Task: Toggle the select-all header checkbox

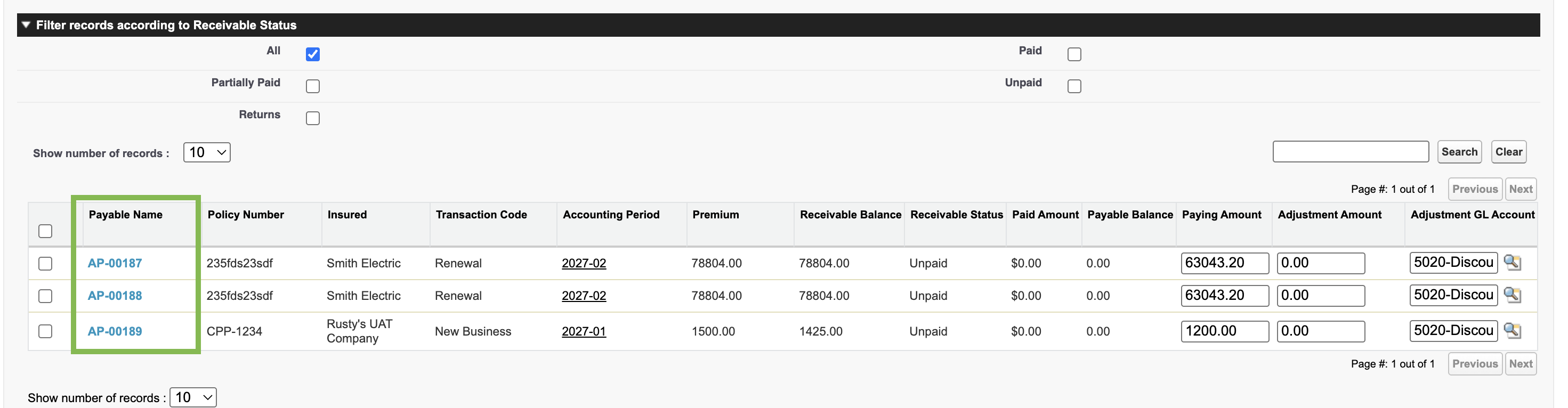Action: click(x=45, y=231)
